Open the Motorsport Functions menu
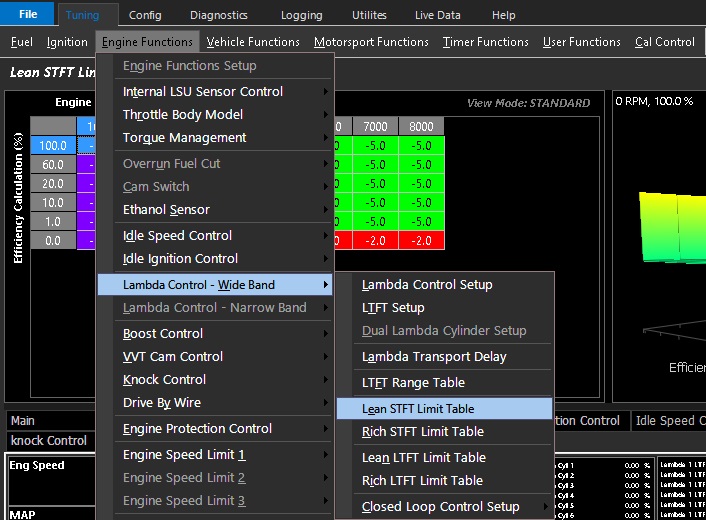Image resolution: width=706 pixels, height=520 pixels. (x=371, y=42)
